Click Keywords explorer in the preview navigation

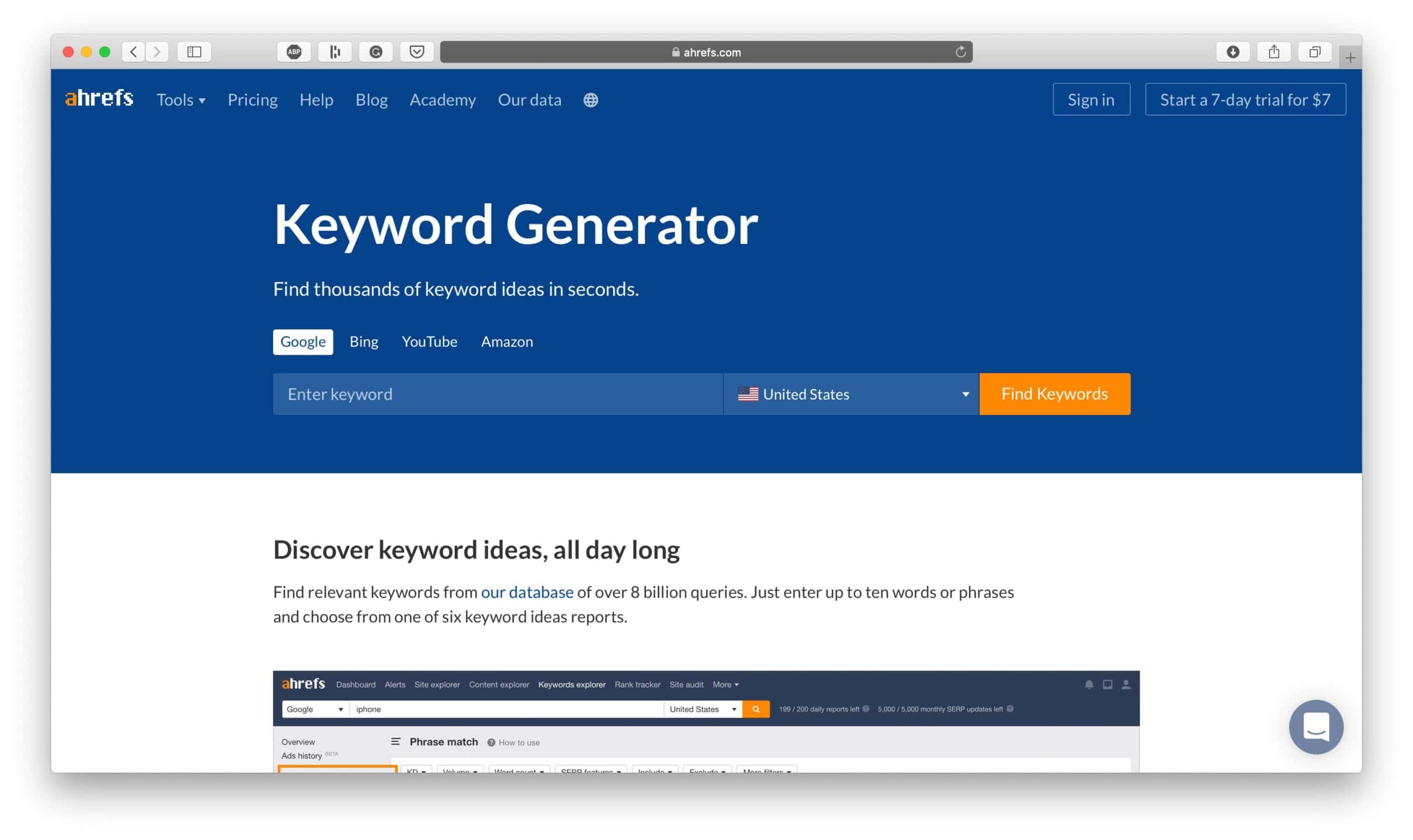pyautogui.click(x=571, y=684)
